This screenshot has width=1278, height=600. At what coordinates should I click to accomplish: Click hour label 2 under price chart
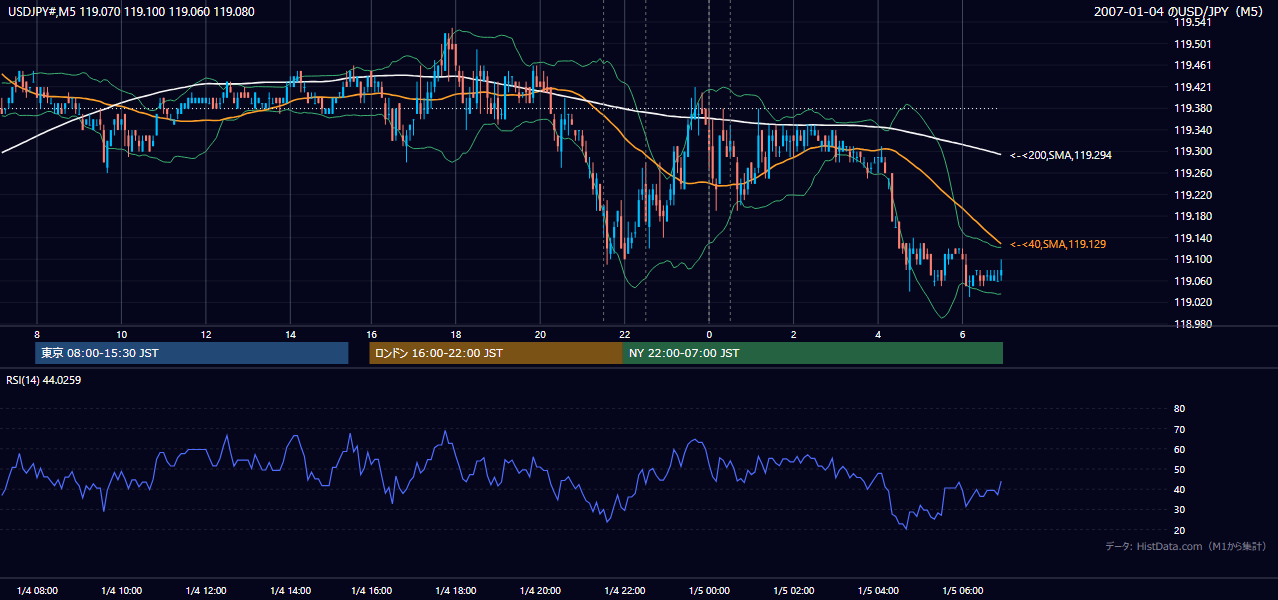[x=793, y=334]
